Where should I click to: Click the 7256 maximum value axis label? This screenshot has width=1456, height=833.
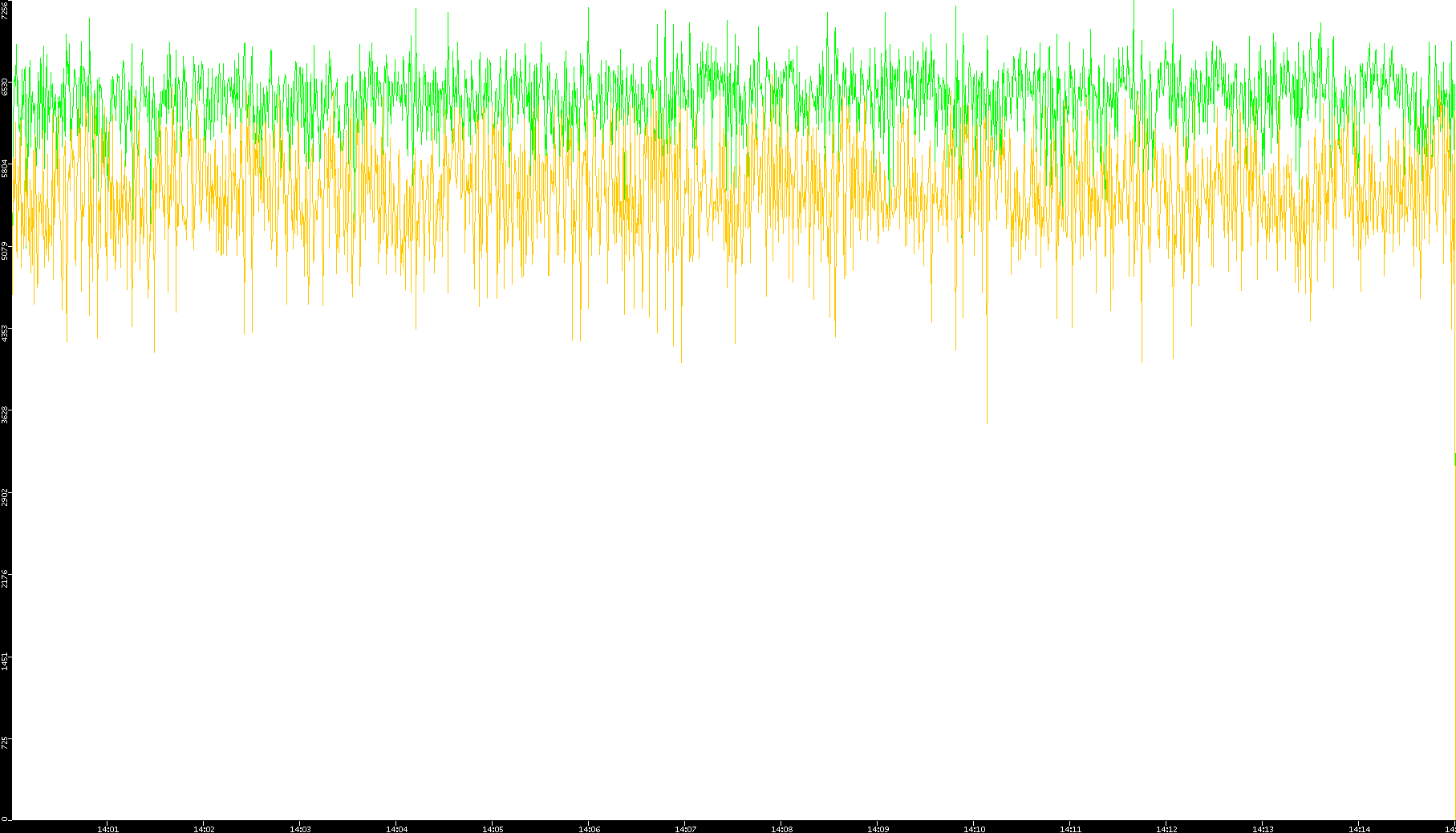pyautogui.click(x=6, y=10)
